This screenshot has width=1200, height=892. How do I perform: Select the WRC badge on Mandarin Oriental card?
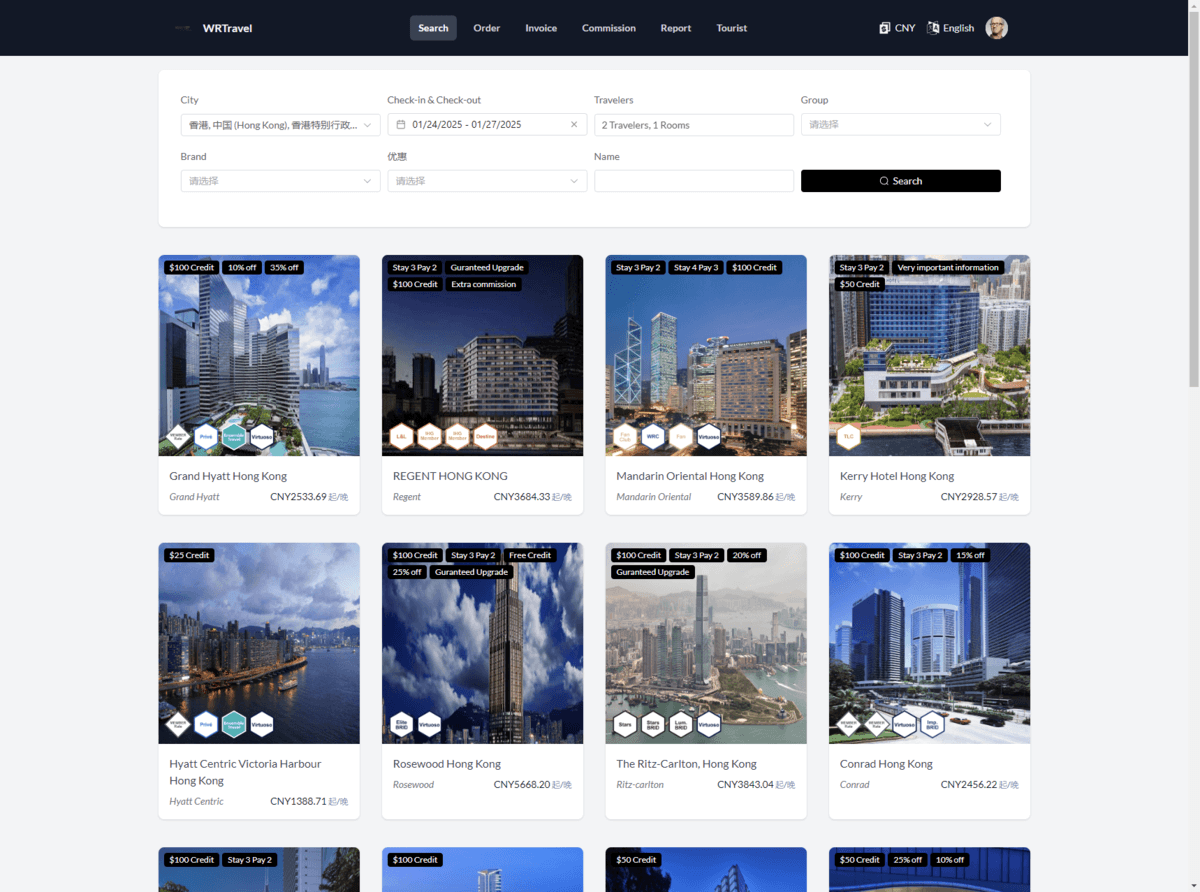(653, 436)
